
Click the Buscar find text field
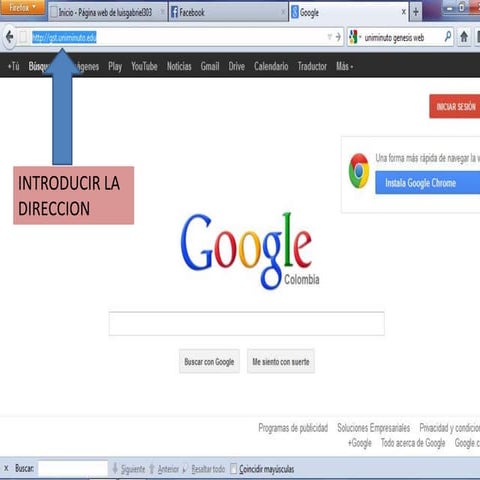tap(73, 468)
